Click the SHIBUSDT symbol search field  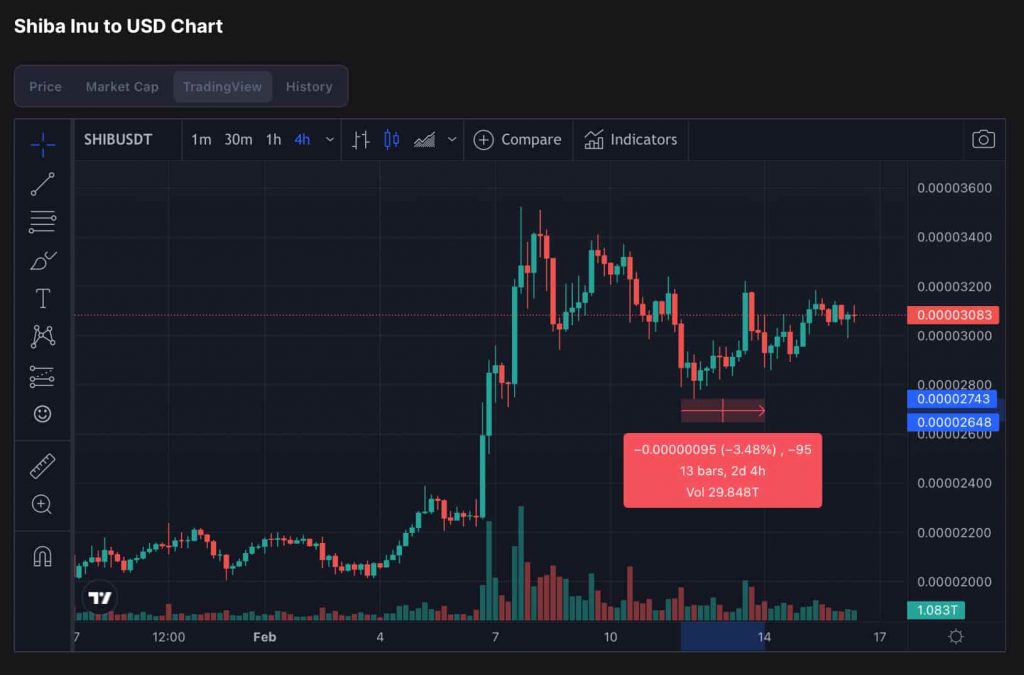pos(118,140)
